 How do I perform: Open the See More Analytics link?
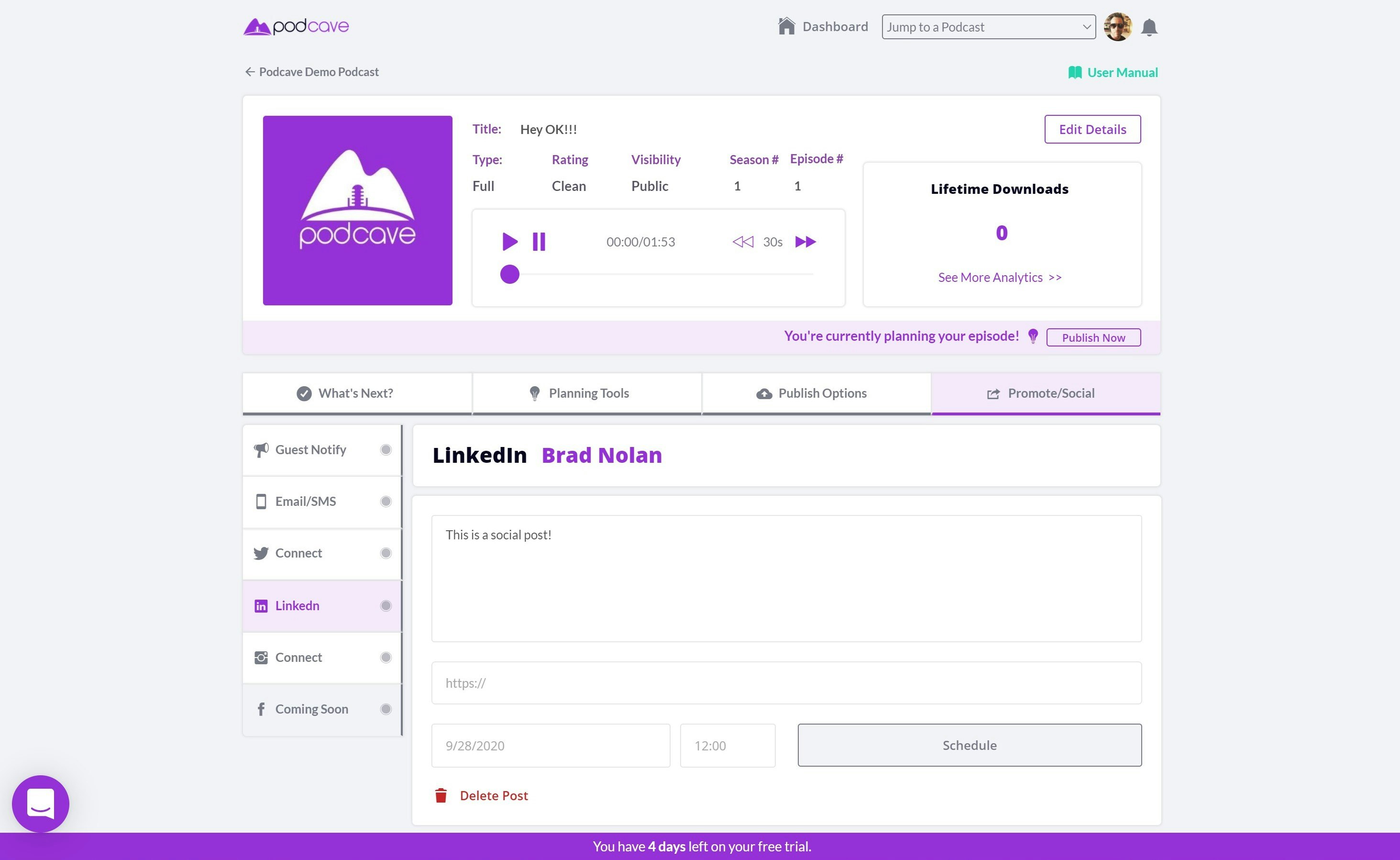point(999,277)
